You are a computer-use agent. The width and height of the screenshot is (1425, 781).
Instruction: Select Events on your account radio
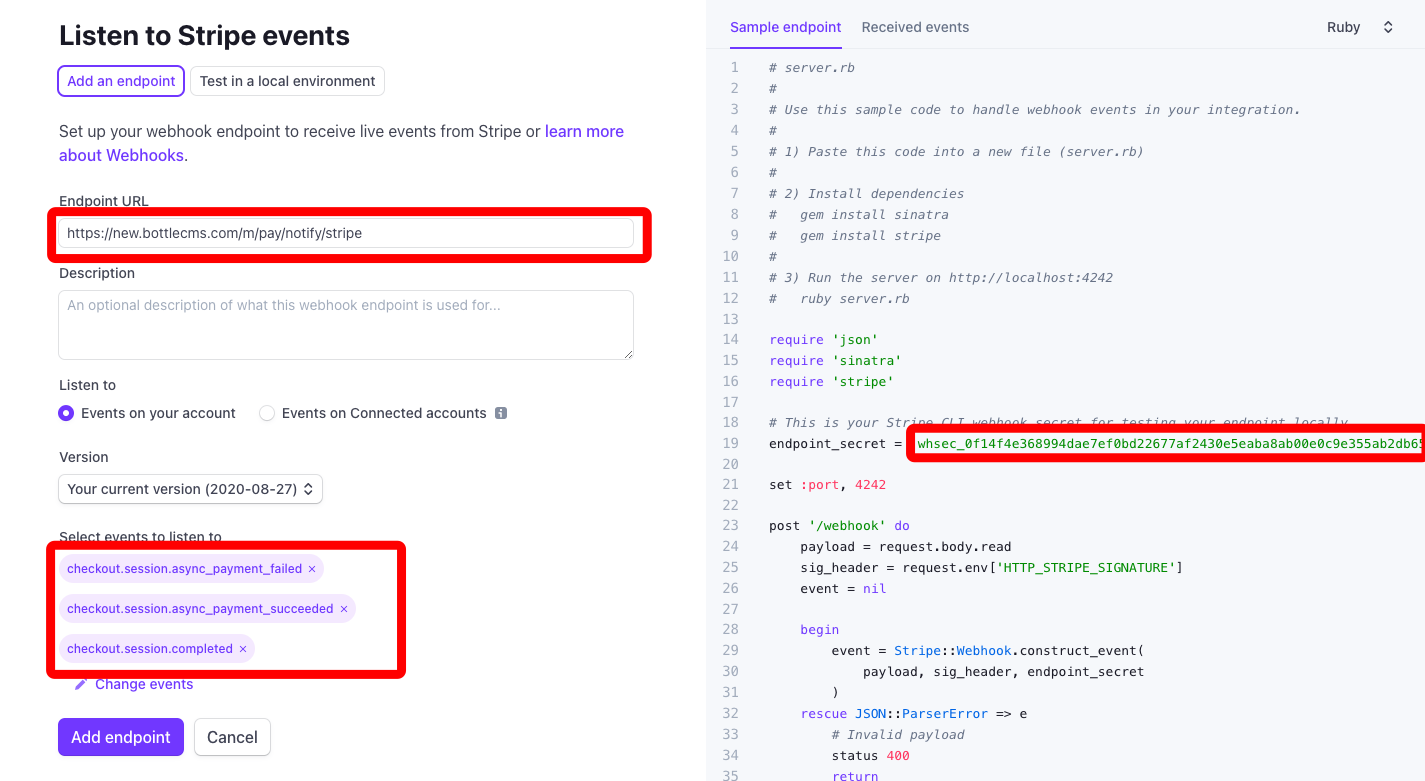point(67,413)
